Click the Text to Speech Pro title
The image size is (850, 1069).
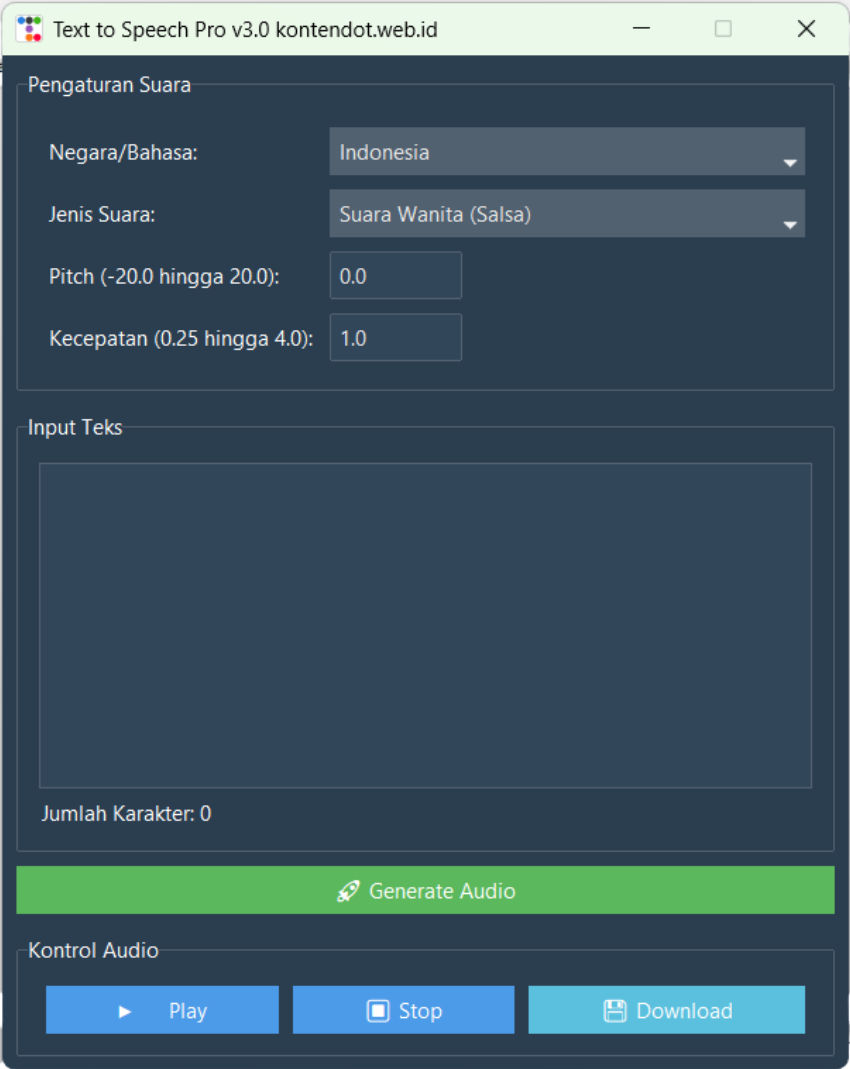click(245, 29)
